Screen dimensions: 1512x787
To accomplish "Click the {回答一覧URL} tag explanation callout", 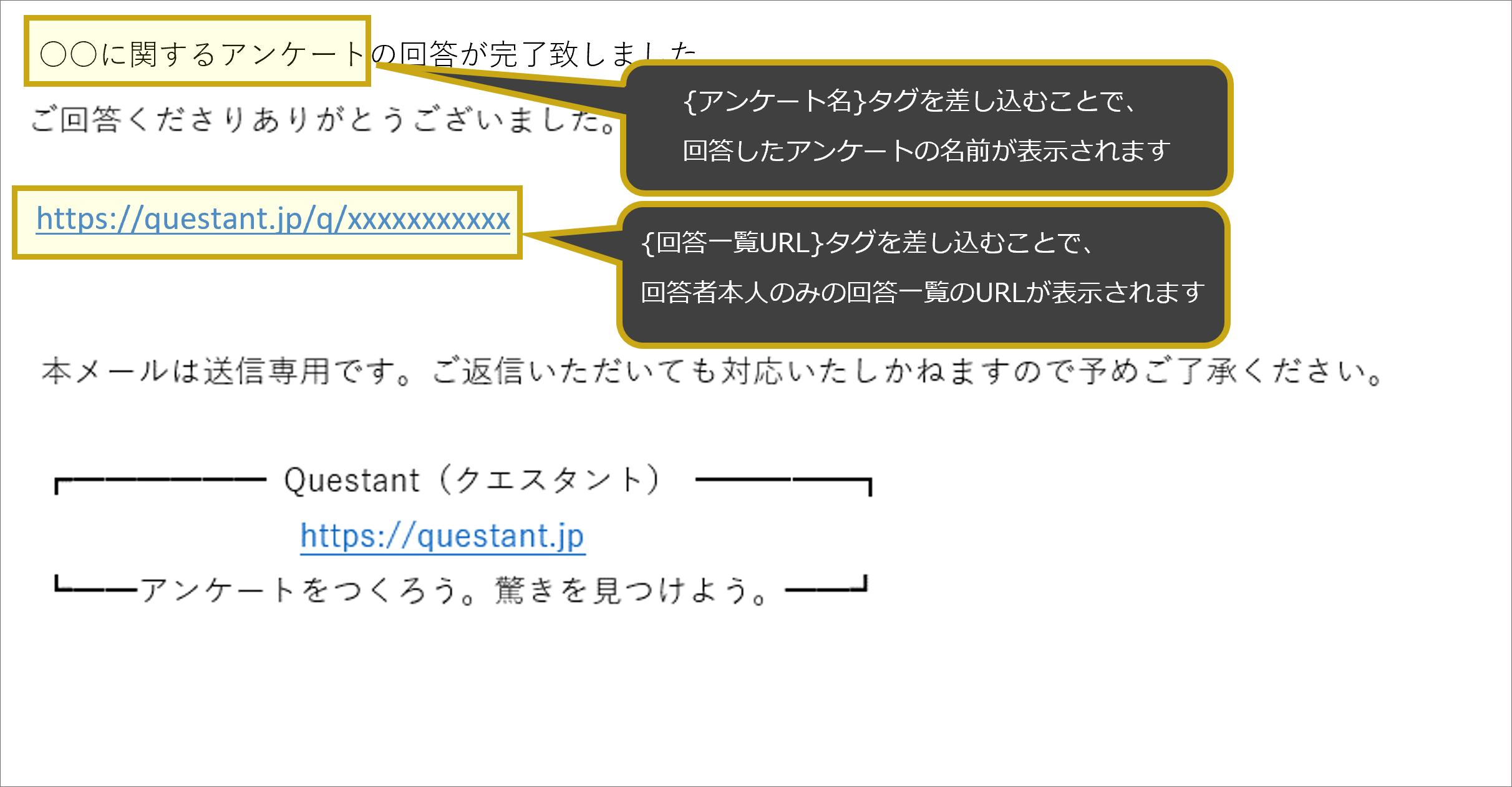I will 923,275.
